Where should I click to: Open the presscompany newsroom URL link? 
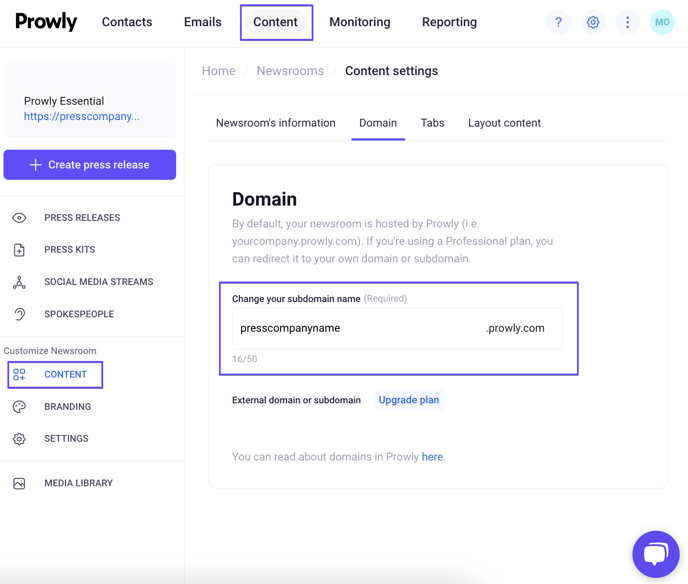coord(82,116)
